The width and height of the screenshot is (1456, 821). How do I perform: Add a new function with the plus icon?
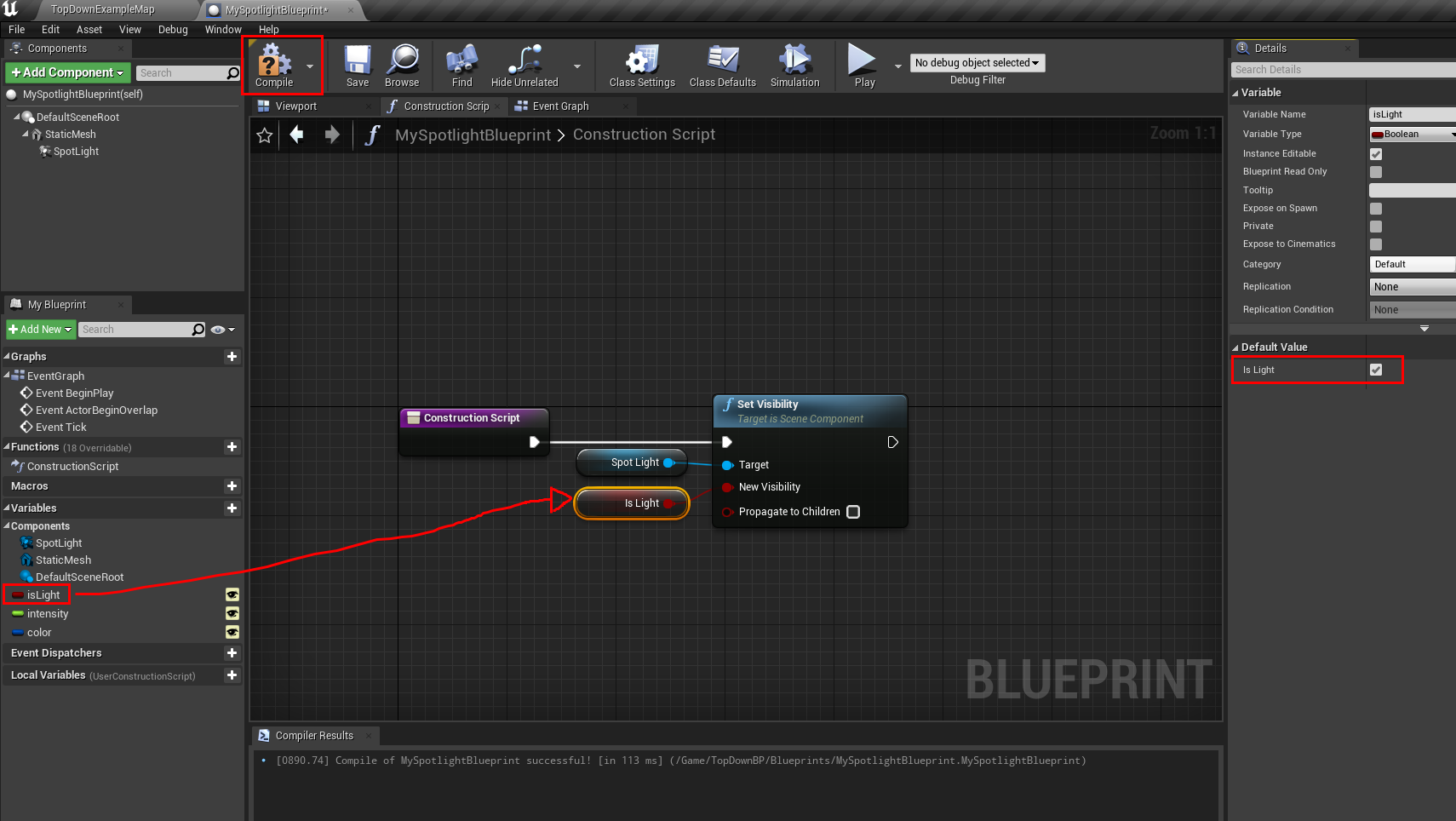click(232, 447)
